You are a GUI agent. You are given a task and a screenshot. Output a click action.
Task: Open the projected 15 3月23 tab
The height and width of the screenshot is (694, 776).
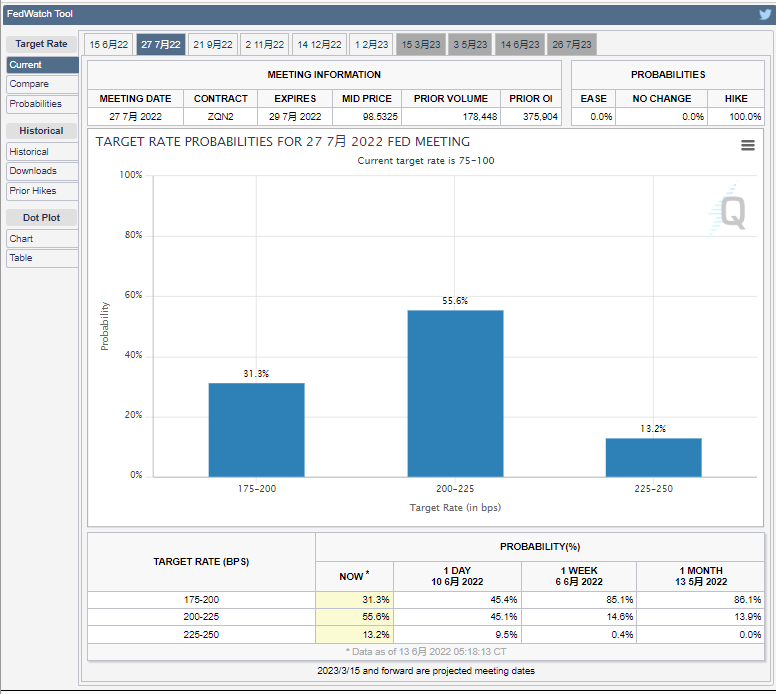click(421, 45)
